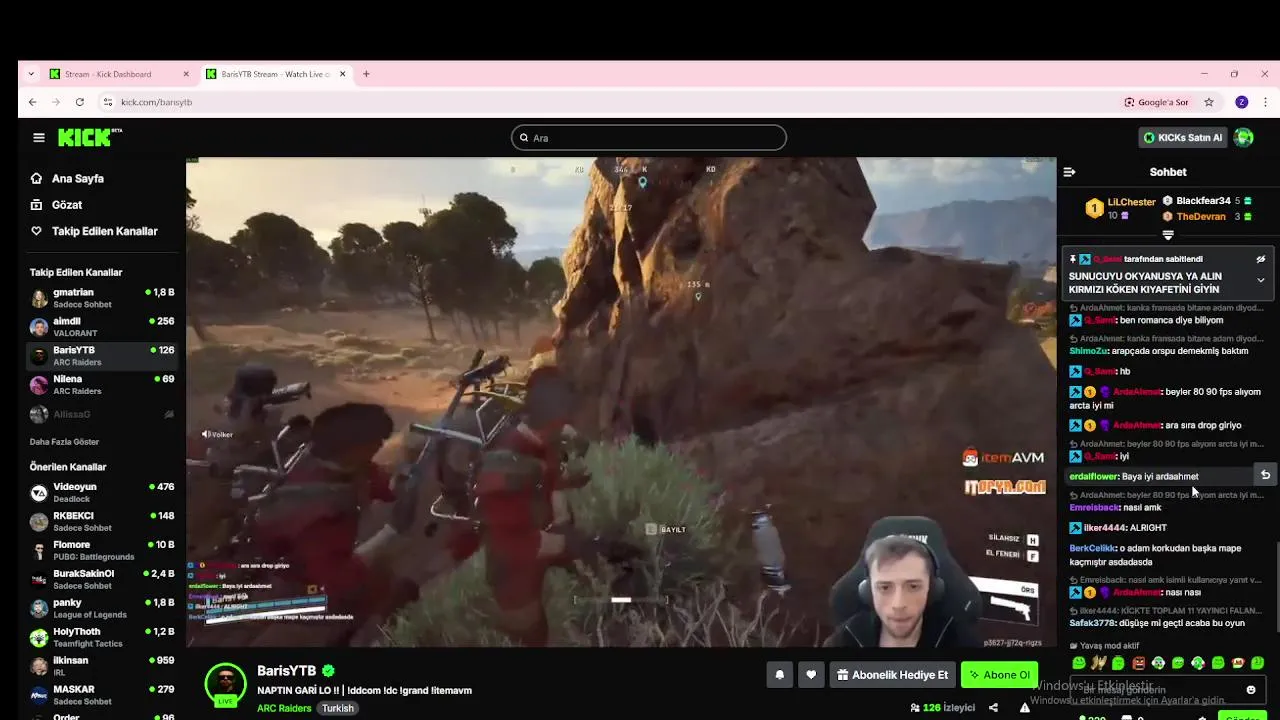This screenshot has height=720, width=1280.
Task: Click the ARC Raiders category link
Action: click(284, 708)
